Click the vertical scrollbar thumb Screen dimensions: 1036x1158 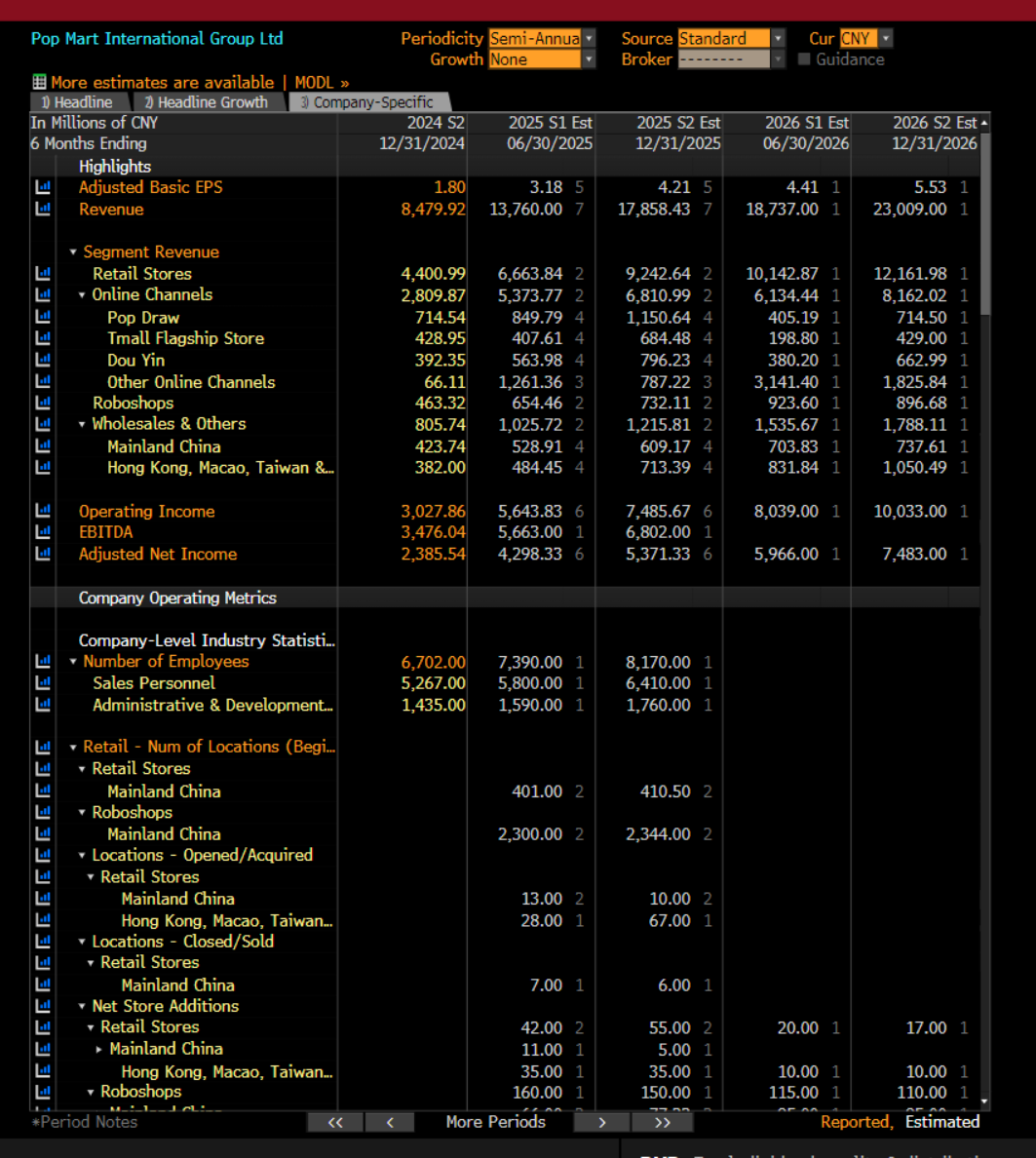pos(985,224)
